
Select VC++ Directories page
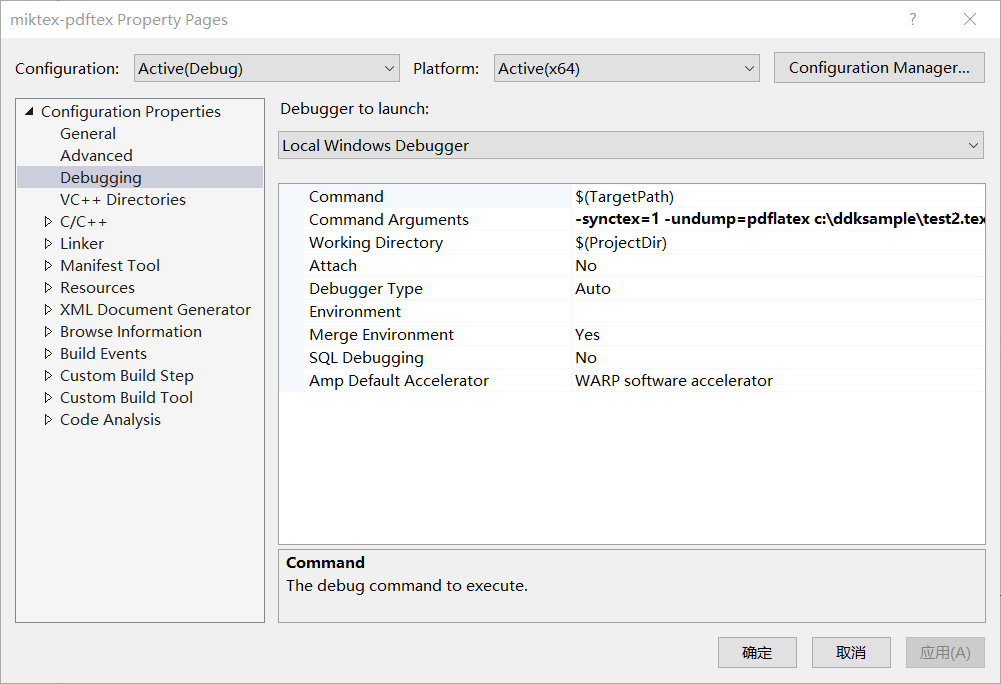point(122,200)
